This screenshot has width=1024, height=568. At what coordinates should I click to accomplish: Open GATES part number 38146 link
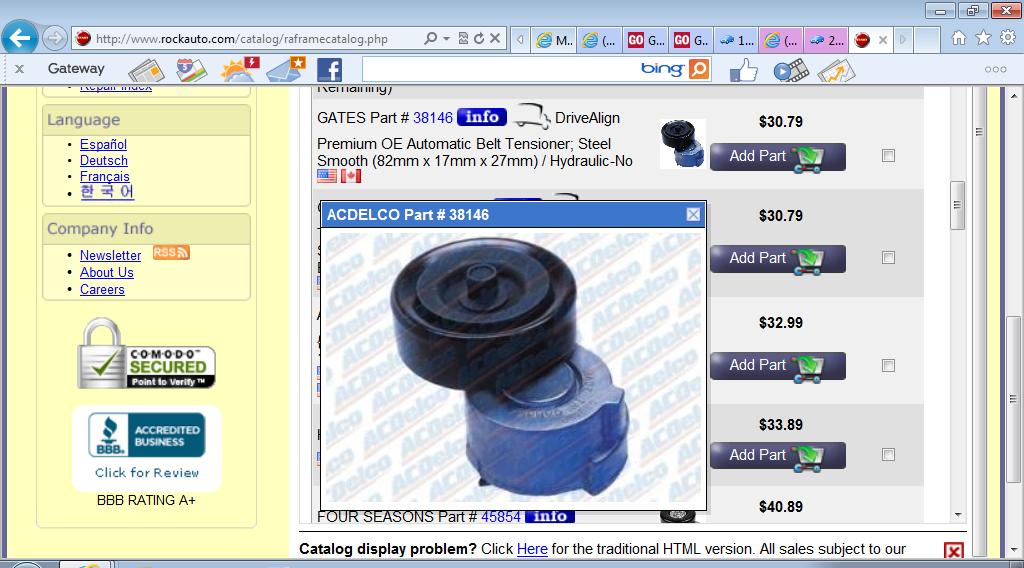pyautogui.click(x=432, y=118)
